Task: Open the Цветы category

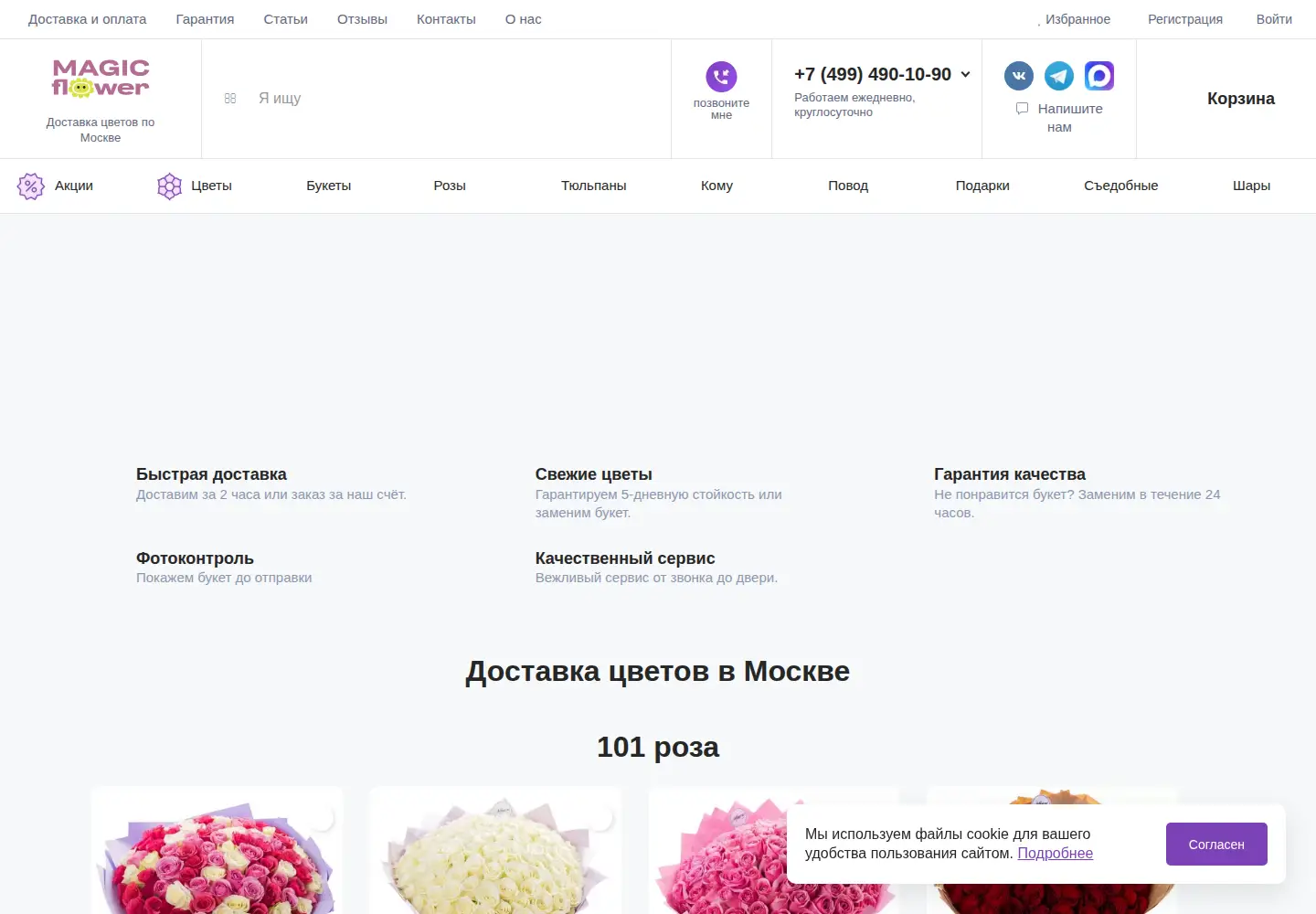Action: point(211,186)
